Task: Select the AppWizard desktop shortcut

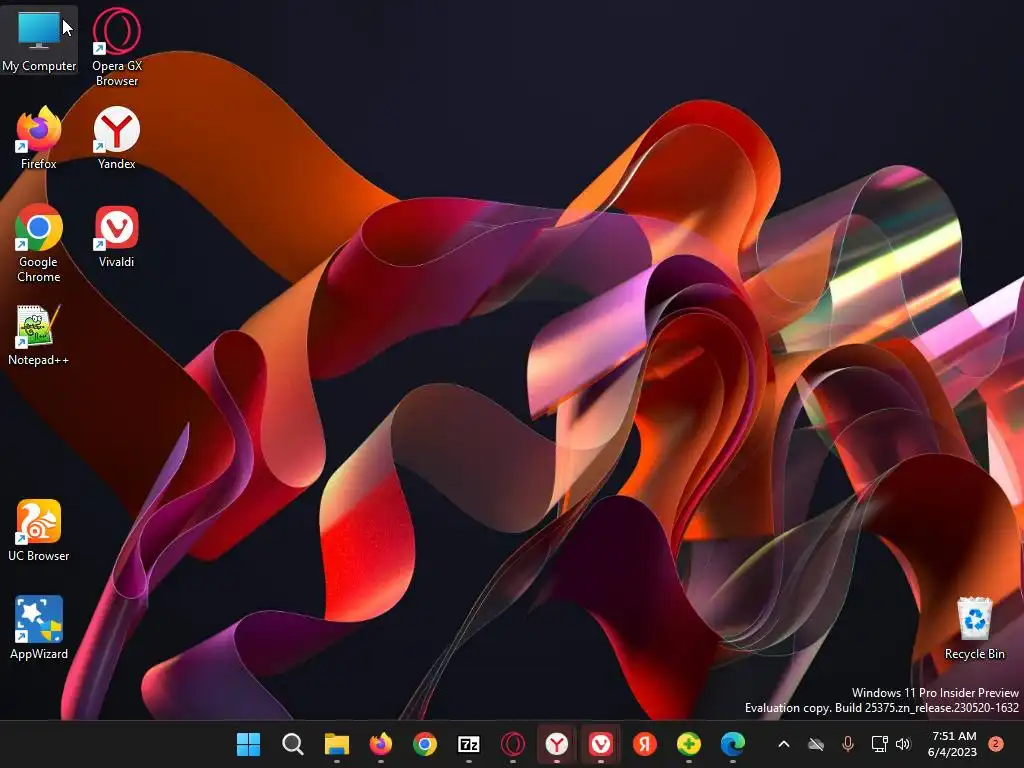Action: coord(39,628)
